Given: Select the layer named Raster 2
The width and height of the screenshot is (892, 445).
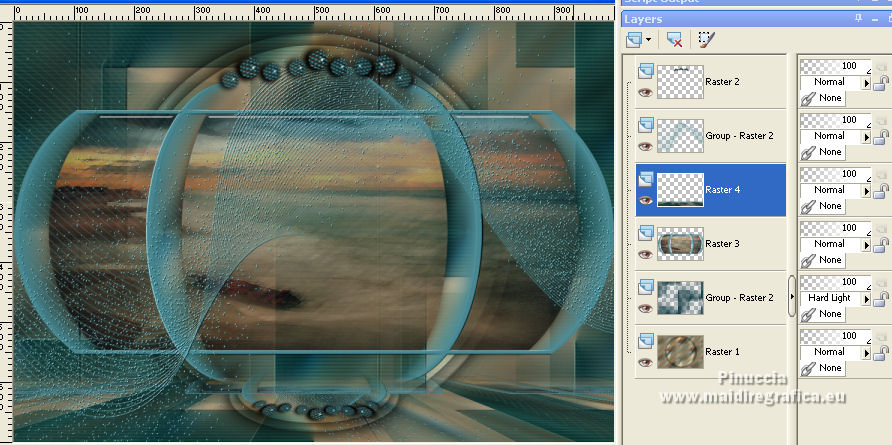Looking at the screenshot, I should pyautogui.click(x=722, y=81).
